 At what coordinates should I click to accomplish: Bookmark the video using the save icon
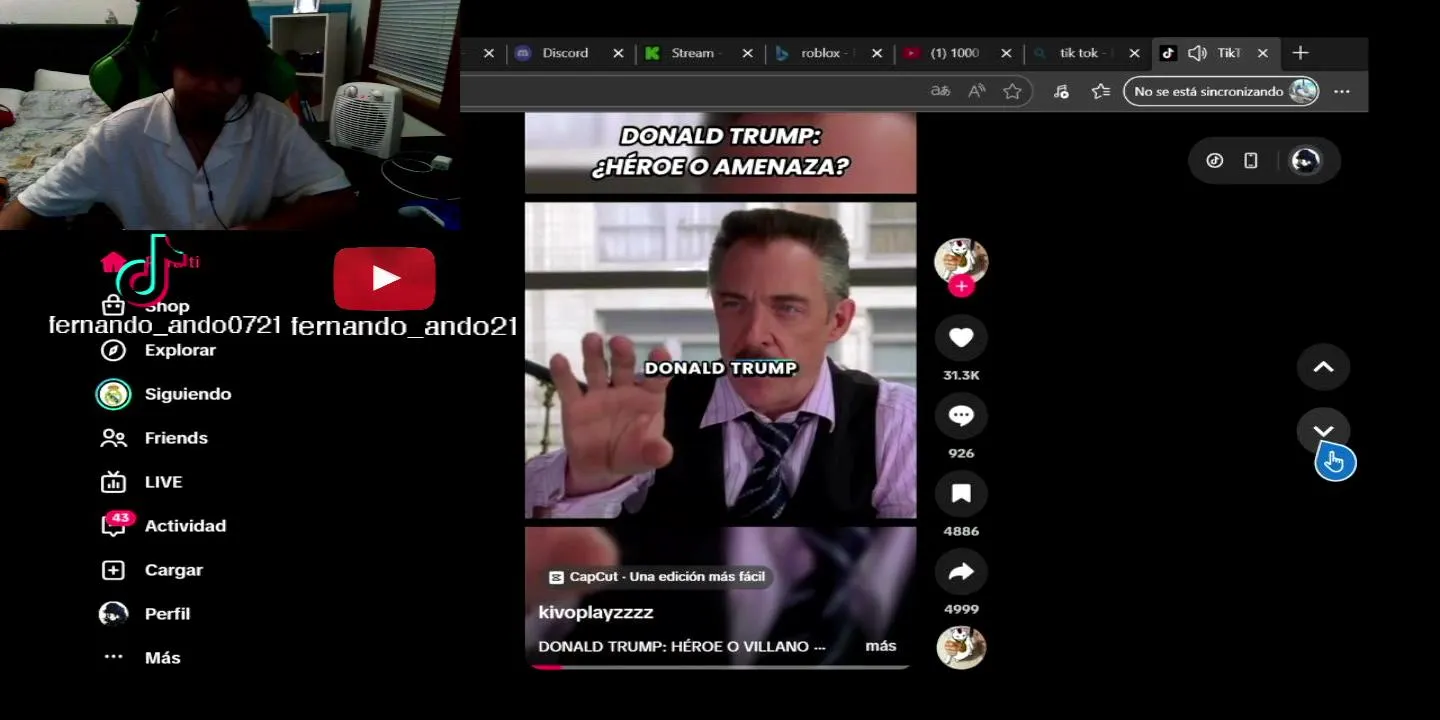[961, 494]
